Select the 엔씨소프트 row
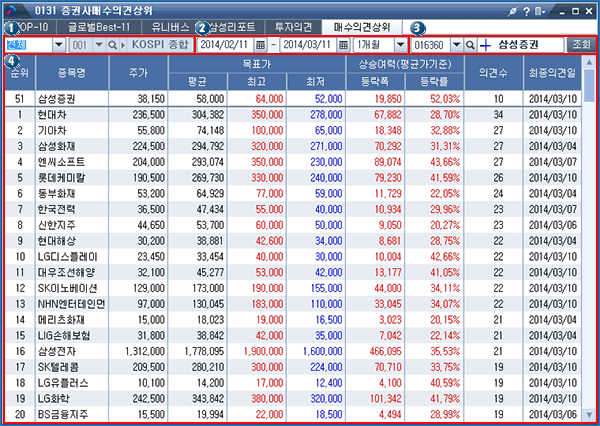 293,162
